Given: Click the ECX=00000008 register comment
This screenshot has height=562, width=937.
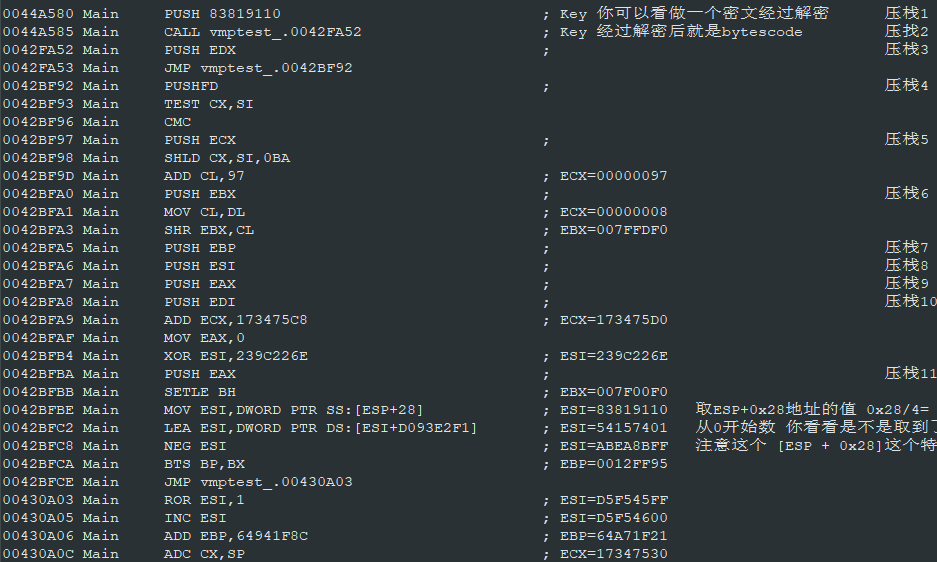Looking at the screenshot, I should (614, 212).
